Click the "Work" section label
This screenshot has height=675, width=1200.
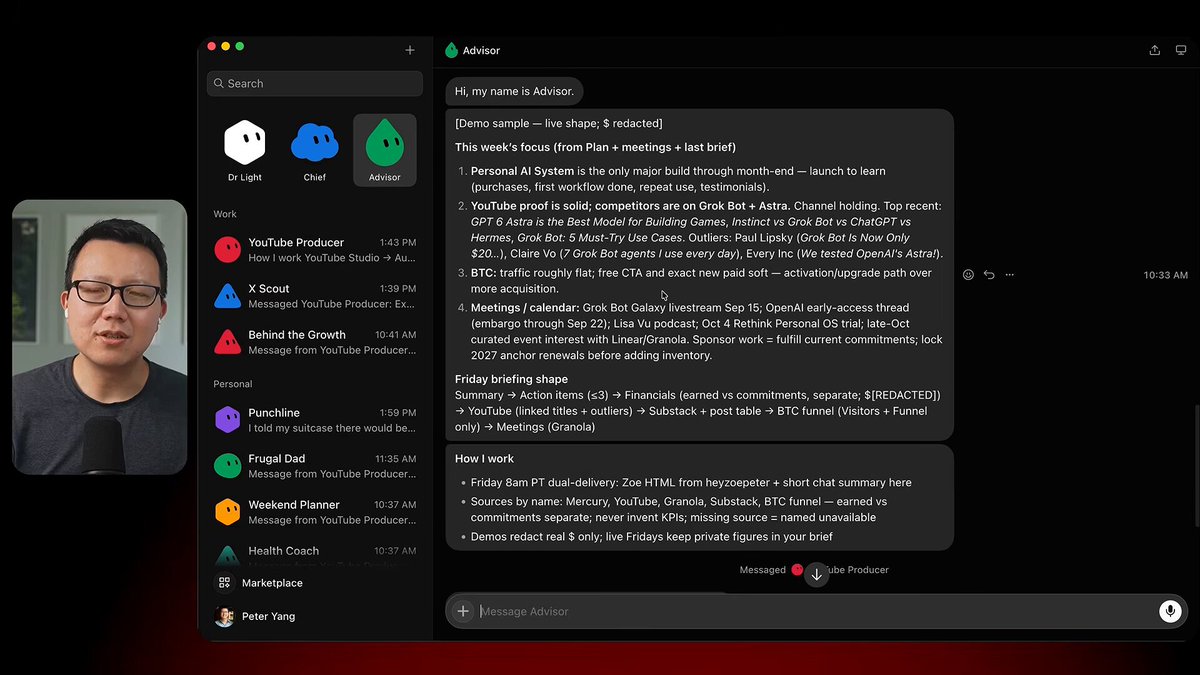[x=225, y=214]
